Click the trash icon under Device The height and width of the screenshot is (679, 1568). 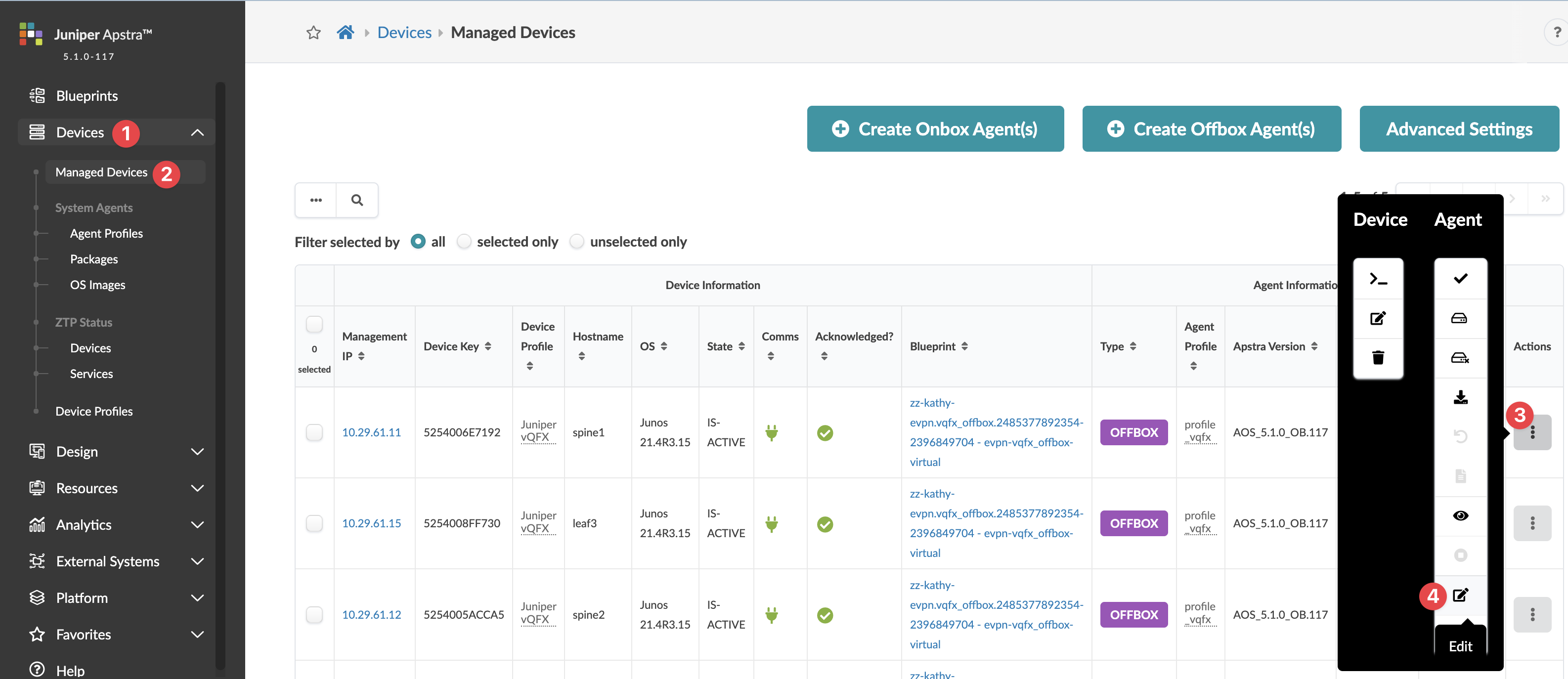[1378, 358]
